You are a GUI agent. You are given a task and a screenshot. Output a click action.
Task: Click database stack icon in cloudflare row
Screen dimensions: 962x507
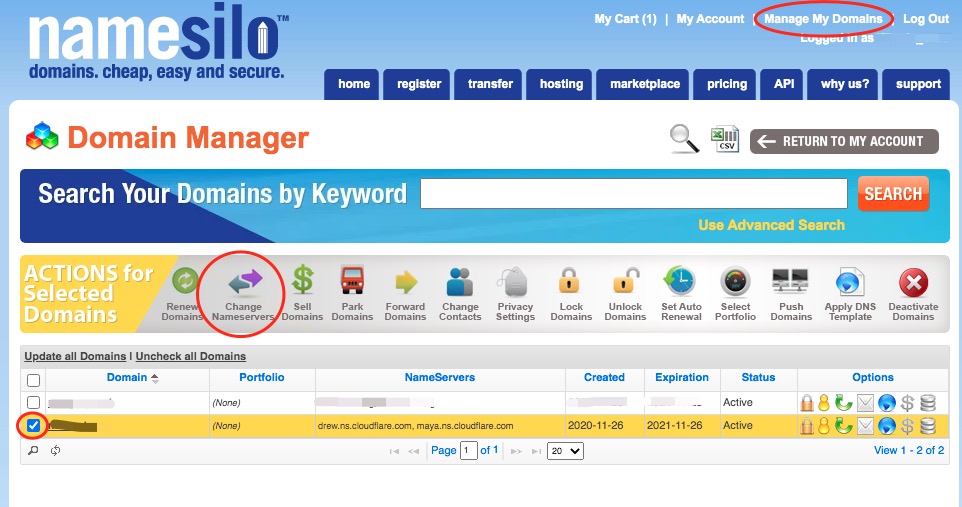tap(928, 425)
